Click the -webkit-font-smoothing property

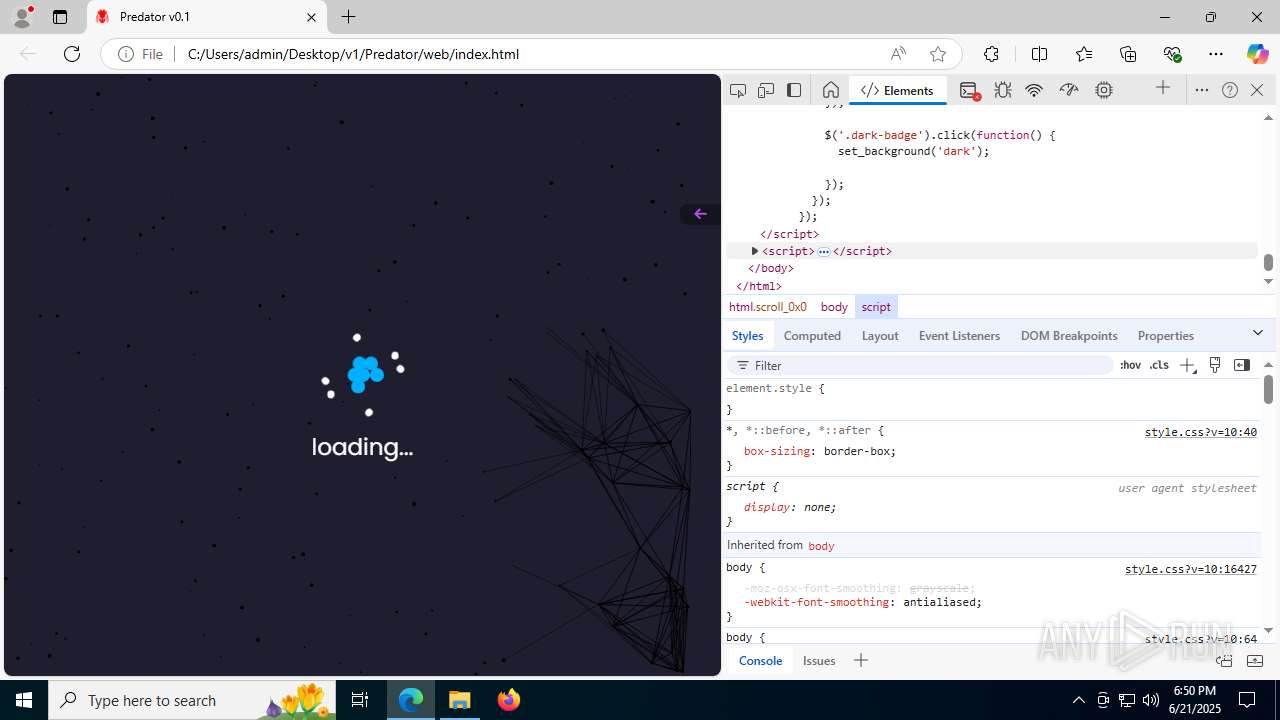tap(817, 602)
